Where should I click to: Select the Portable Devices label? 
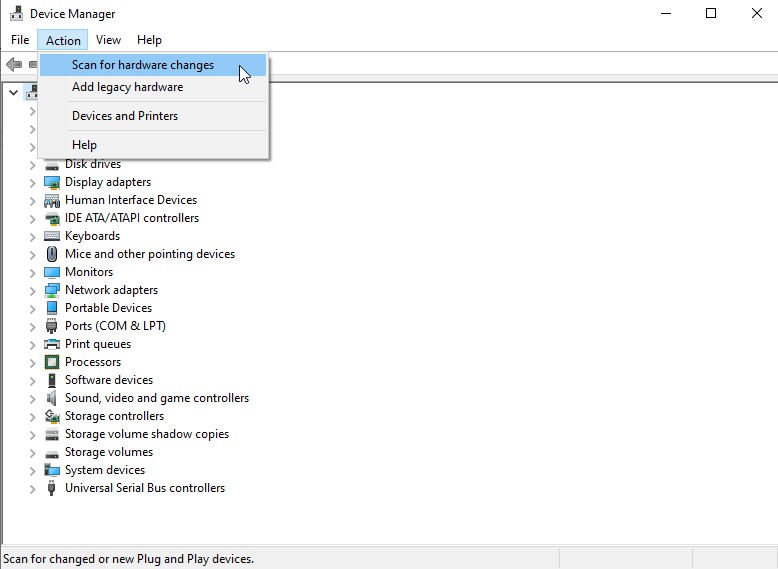108,308
